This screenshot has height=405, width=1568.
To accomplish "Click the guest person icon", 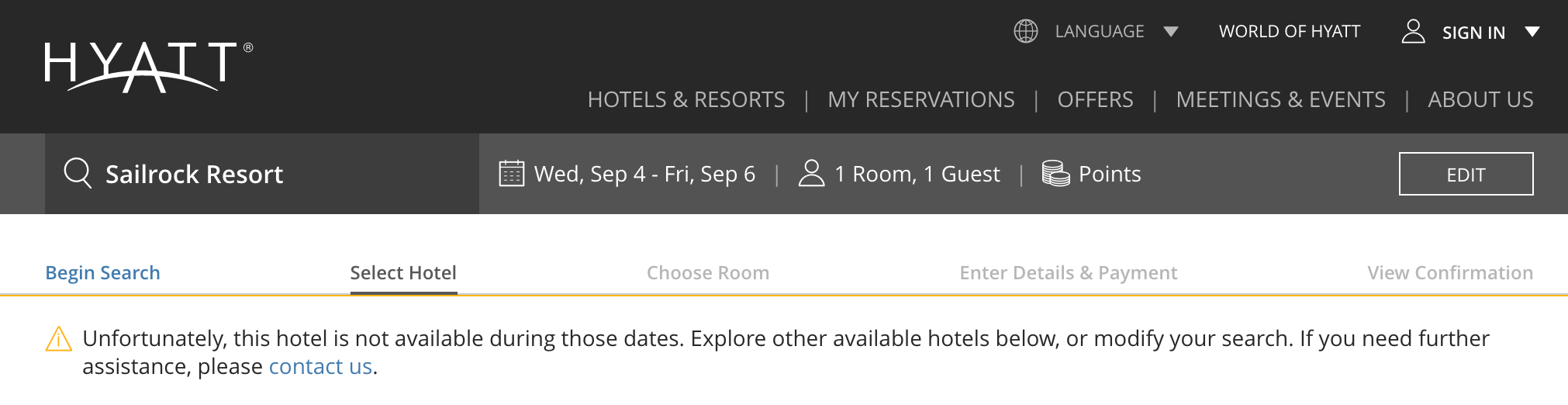I will 811,173.
